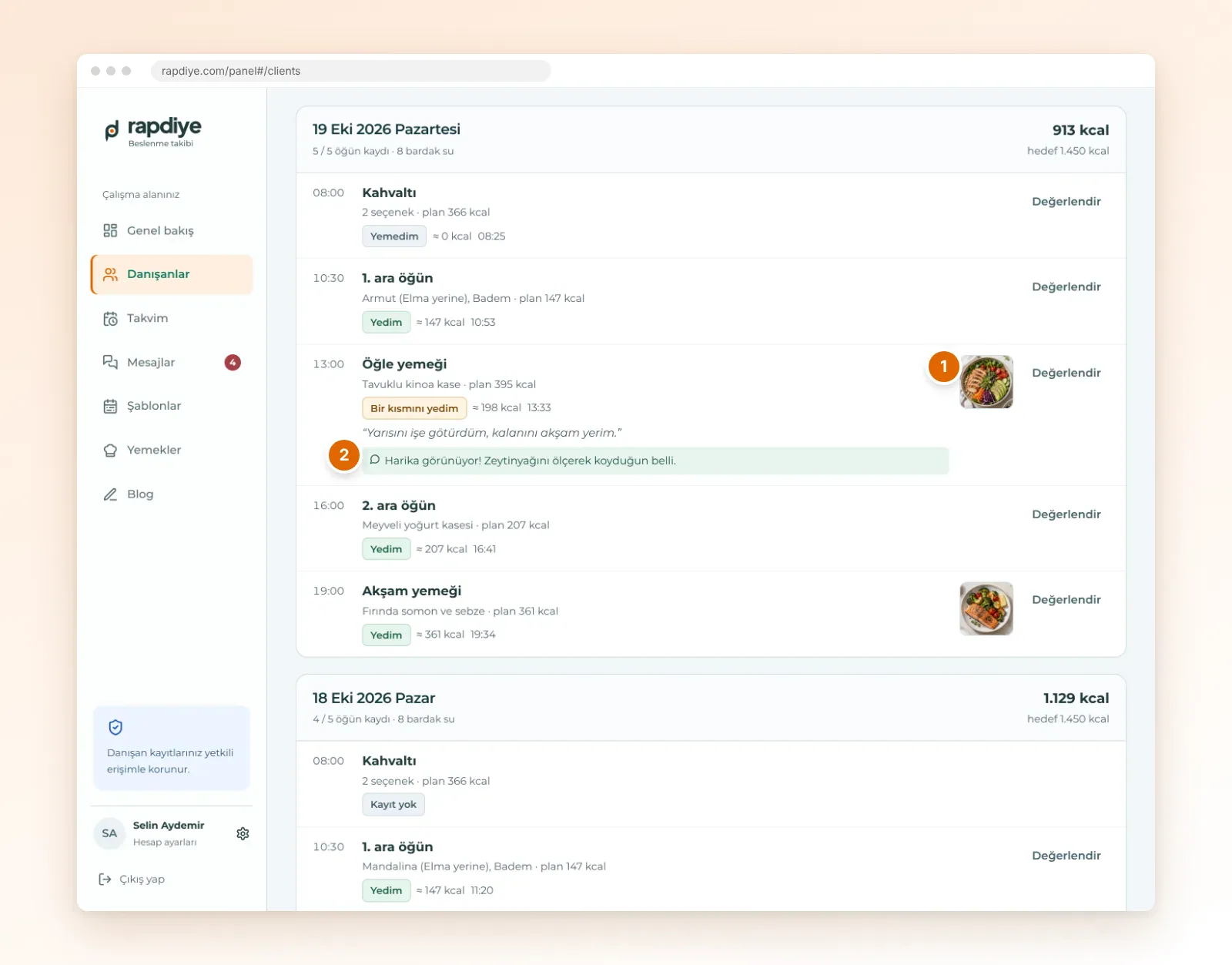Click the Harika görünüyor dietitian comment
This screenshot has width=1232, height=965.
pyautogui.click(x=655, y=461)
